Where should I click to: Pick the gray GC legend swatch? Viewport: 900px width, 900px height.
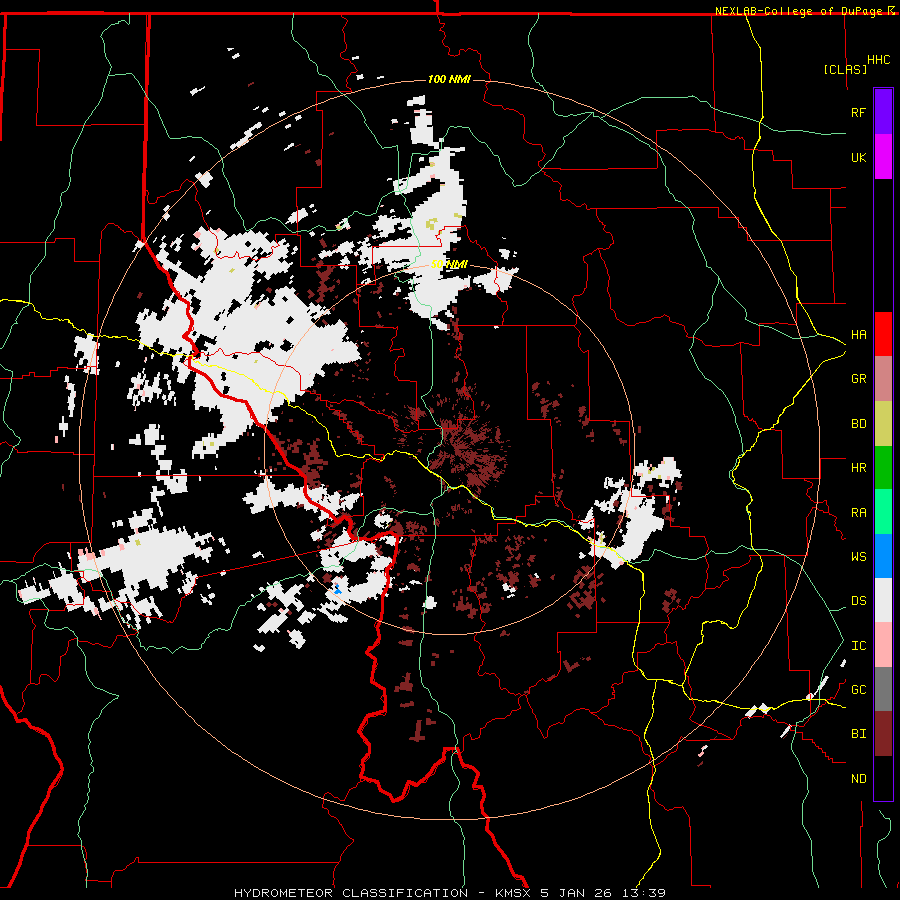[x=883, y=689]
